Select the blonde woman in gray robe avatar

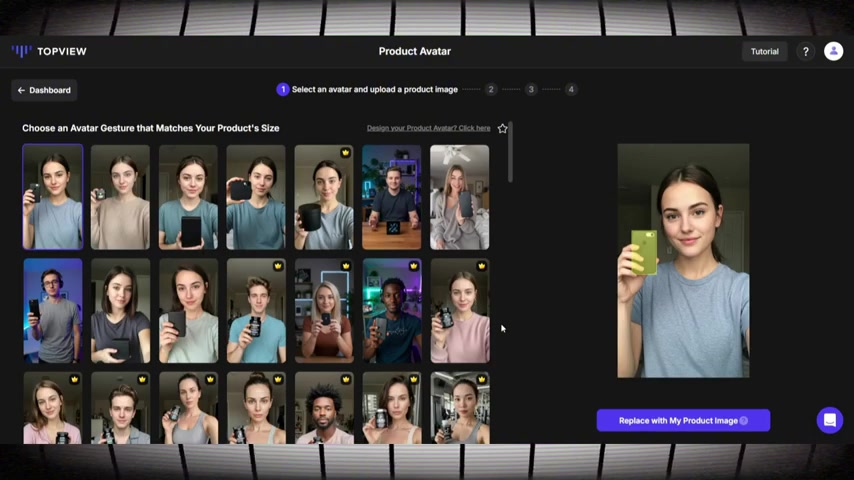click(459, 197)
